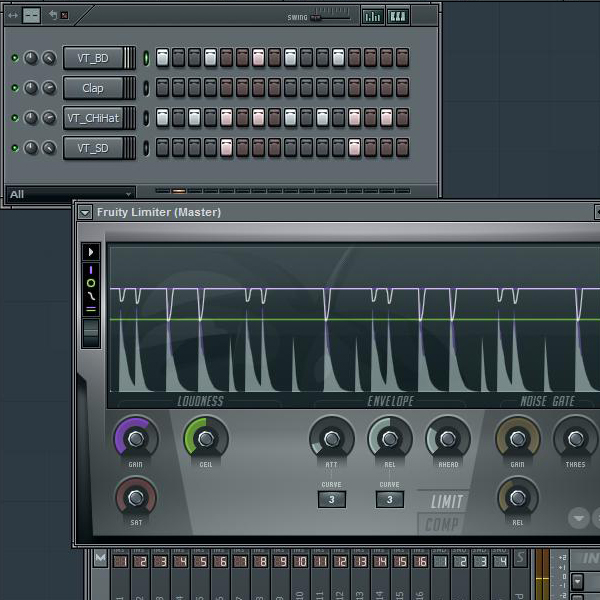Click the Clap pan knob
Viewport: 600px width, 600px height.
coord(31,88)
